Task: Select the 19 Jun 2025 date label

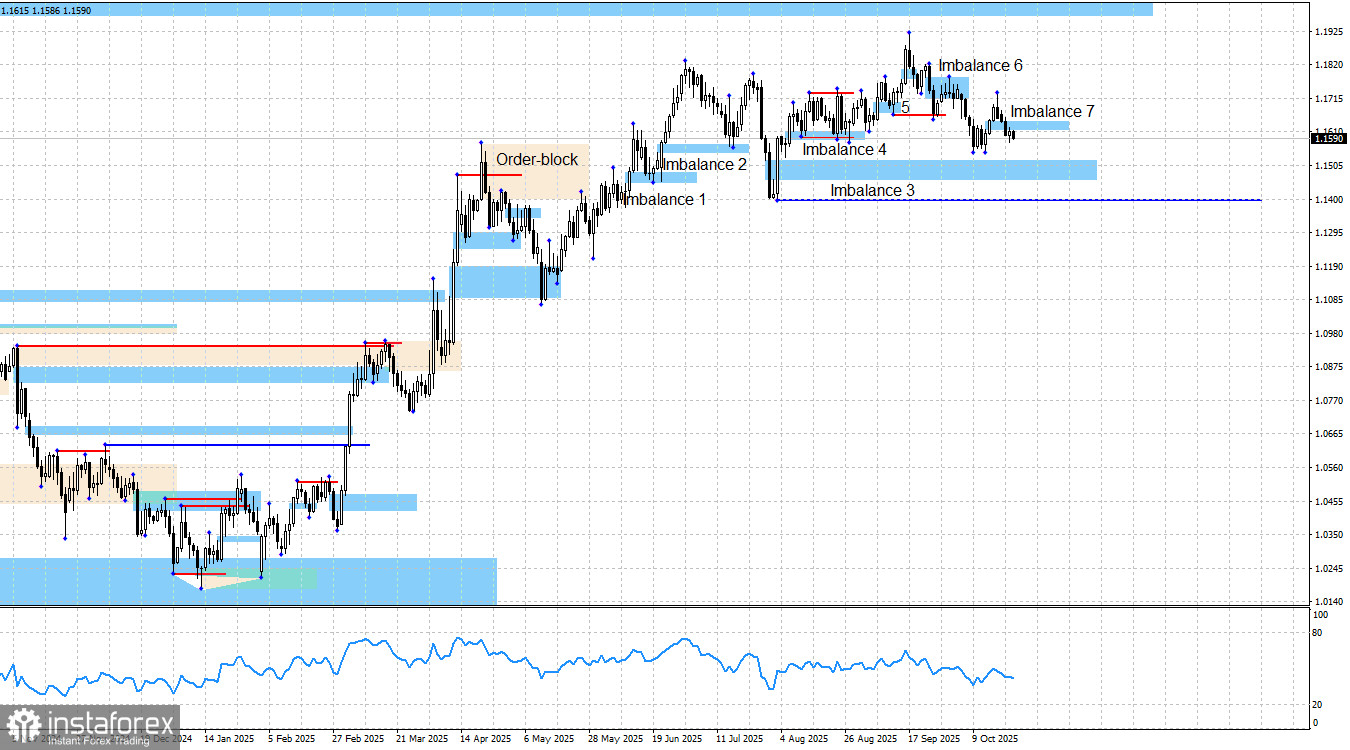Action: pyautogui.click(x=677, y=740)
